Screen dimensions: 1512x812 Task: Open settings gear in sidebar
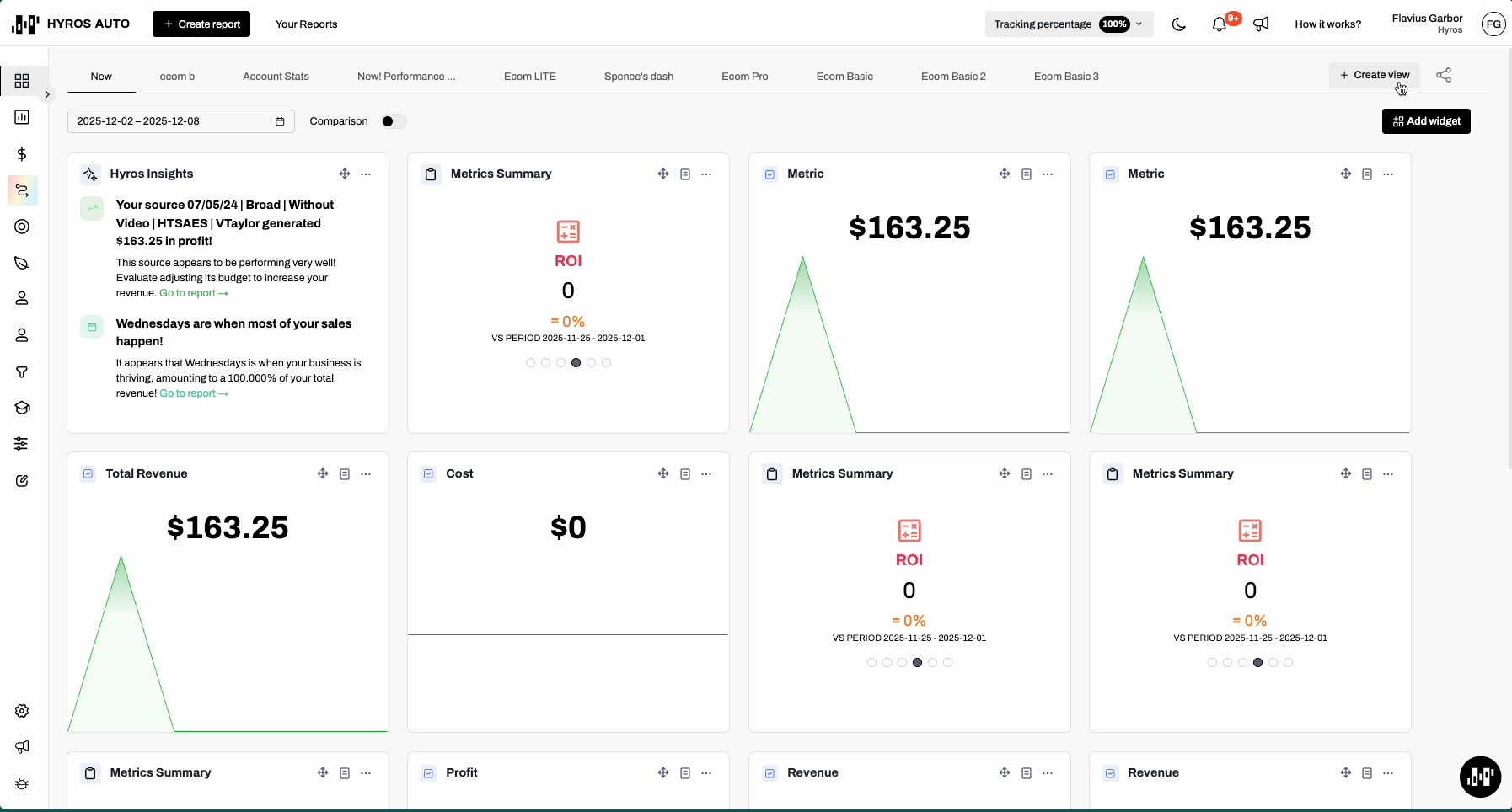(x=22, y=711)
